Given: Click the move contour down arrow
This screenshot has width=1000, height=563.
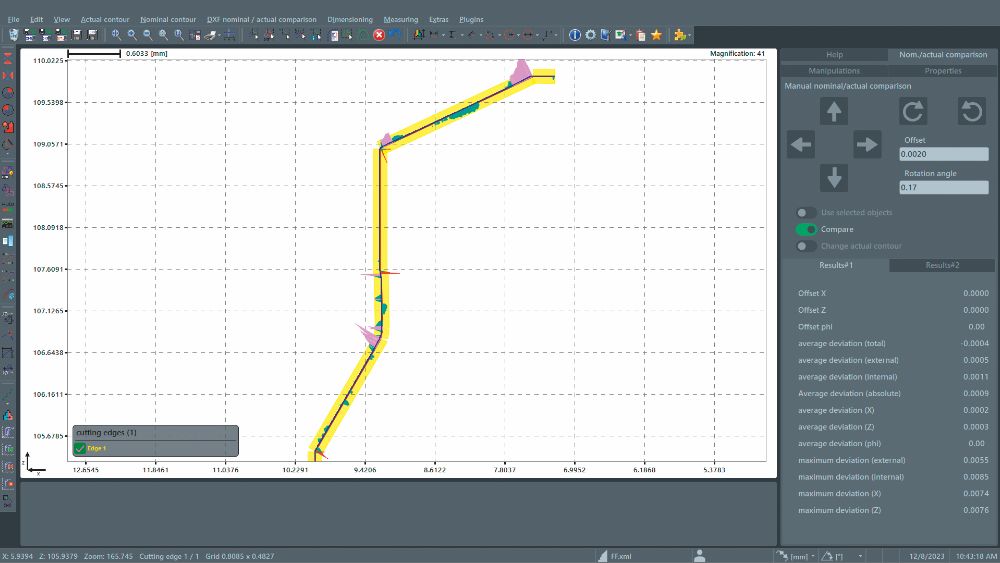Looking at the screenshot, I should click(834, 178).
